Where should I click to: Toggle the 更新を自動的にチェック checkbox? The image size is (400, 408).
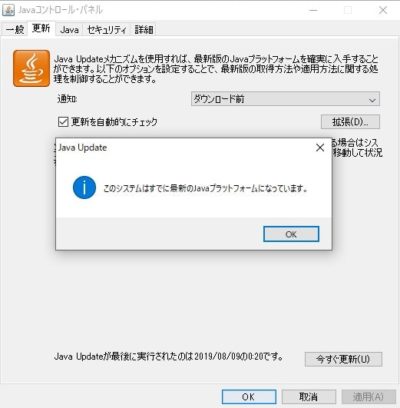pos(63,122)
